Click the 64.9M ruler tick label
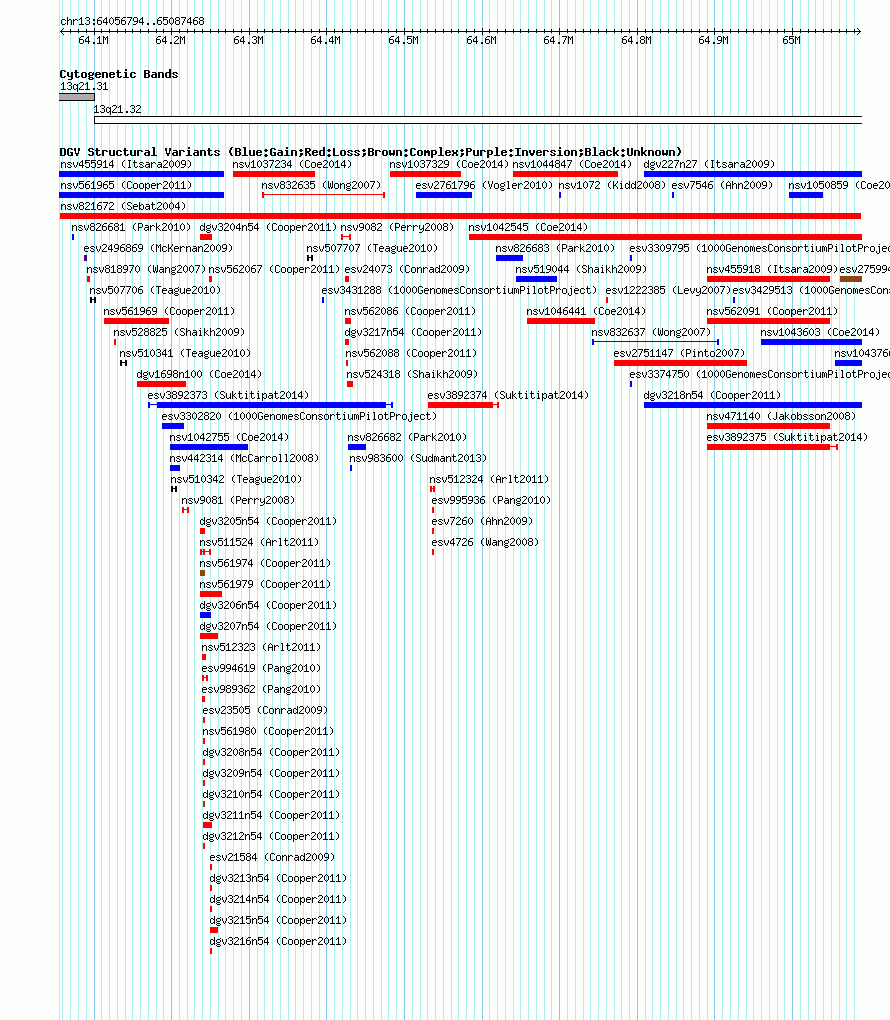This screenshot has height=1020, width=890. [713, 40]
